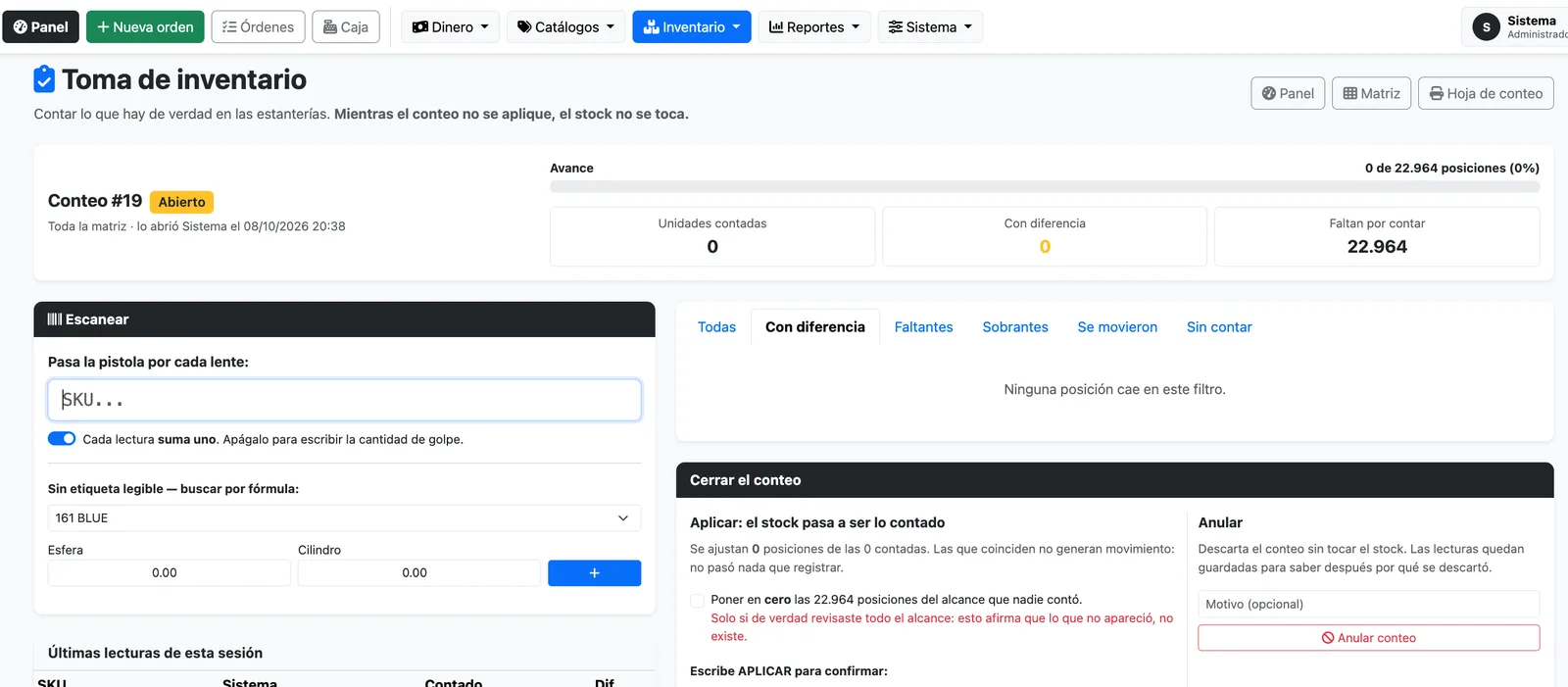This screenshot has width=1568, height=687.
Task: Switch to the Faltantes tab
Action: click(x=923, y=327)
